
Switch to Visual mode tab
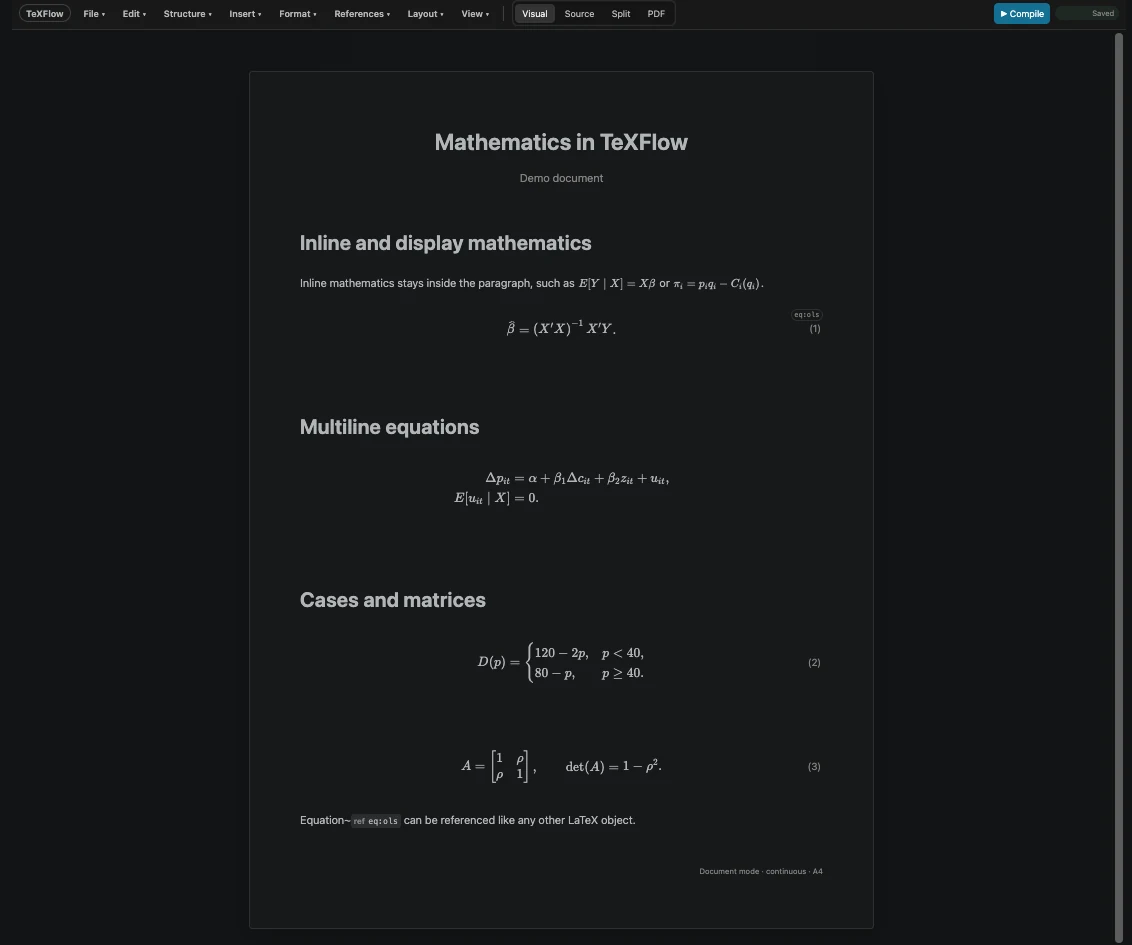(x=535, y=14)
